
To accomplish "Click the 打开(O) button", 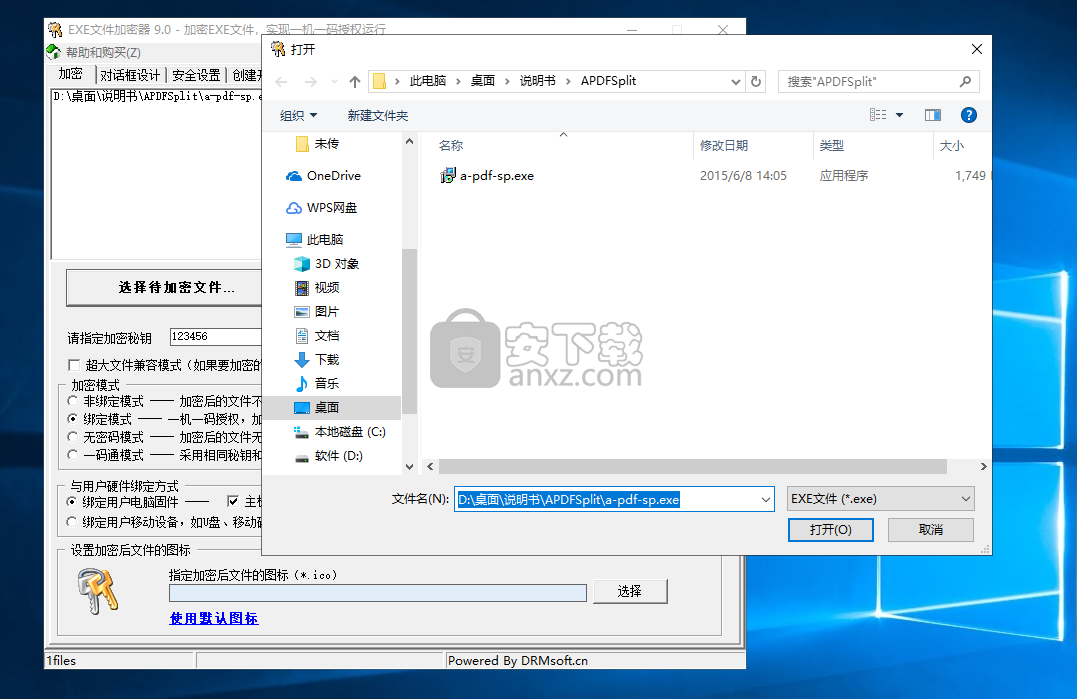I will (x=830, y=530).
